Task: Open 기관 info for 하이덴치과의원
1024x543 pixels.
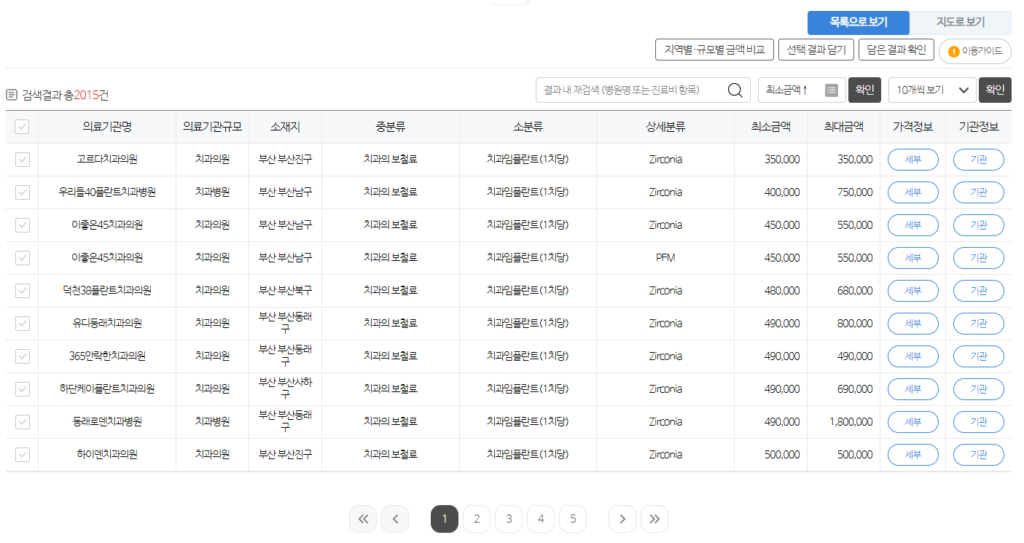Action: point(978,454)
